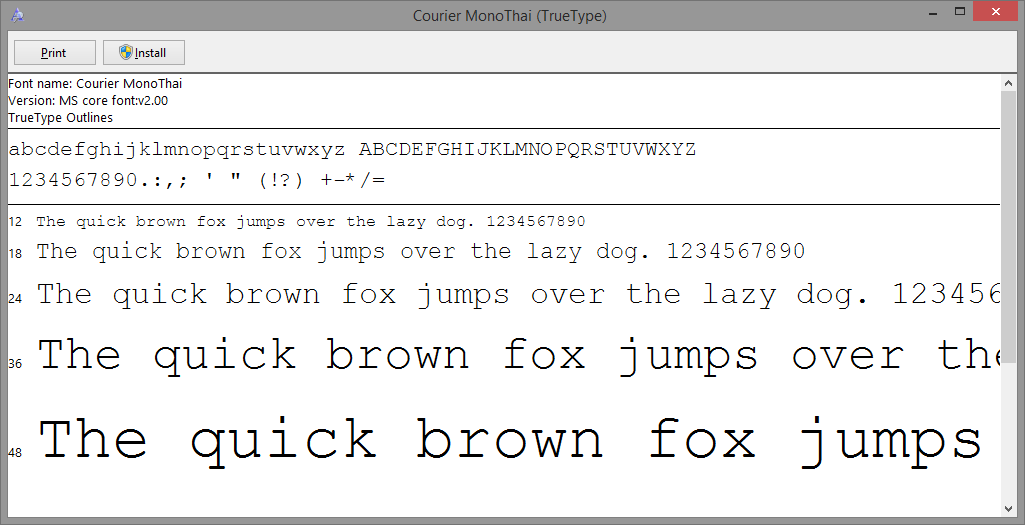This screenshot has height=525, width=1025.
Task: Click the 'Version: MS core font:v2.00' line
Action: pyautogui.click(x=88, y=101)
